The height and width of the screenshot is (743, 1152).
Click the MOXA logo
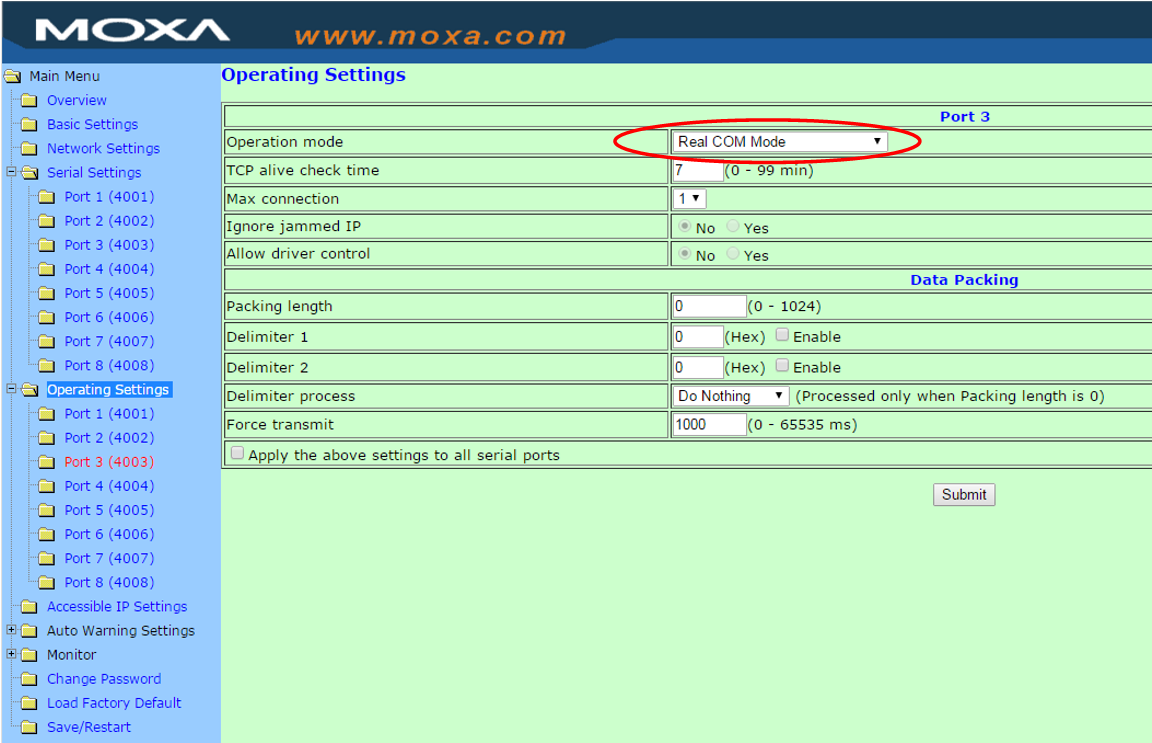132,31
